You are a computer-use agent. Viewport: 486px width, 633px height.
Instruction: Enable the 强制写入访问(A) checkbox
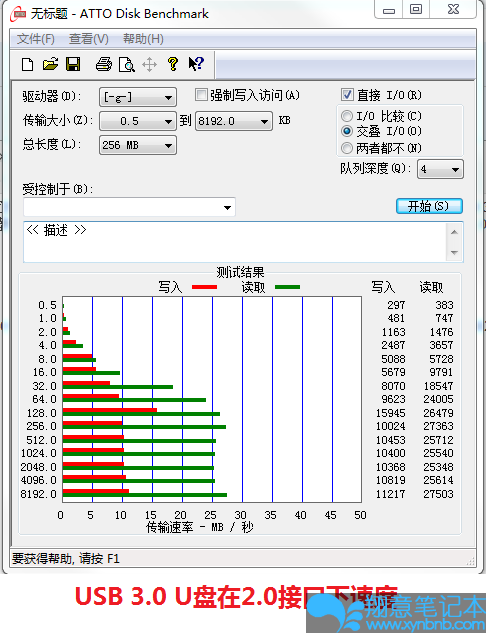(x=201, y=95)
